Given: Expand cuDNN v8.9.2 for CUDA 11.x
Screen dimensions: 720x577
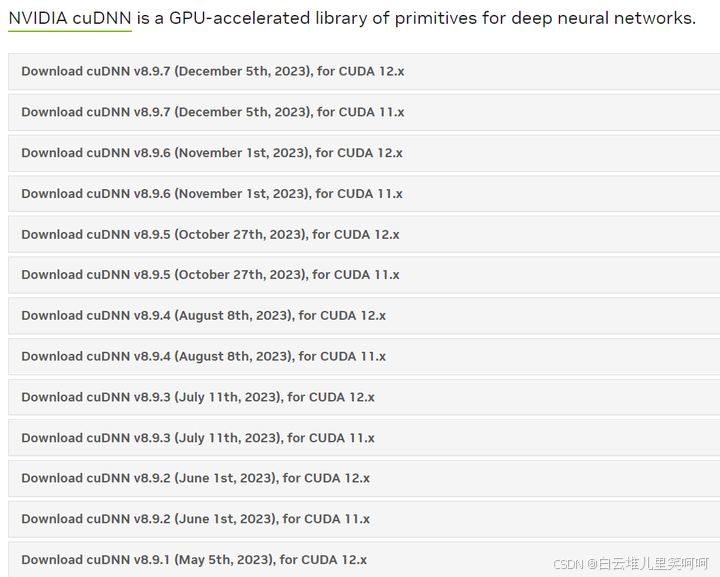Looking at the screenshot, I should pyautogui.click(x=364, y=519).
